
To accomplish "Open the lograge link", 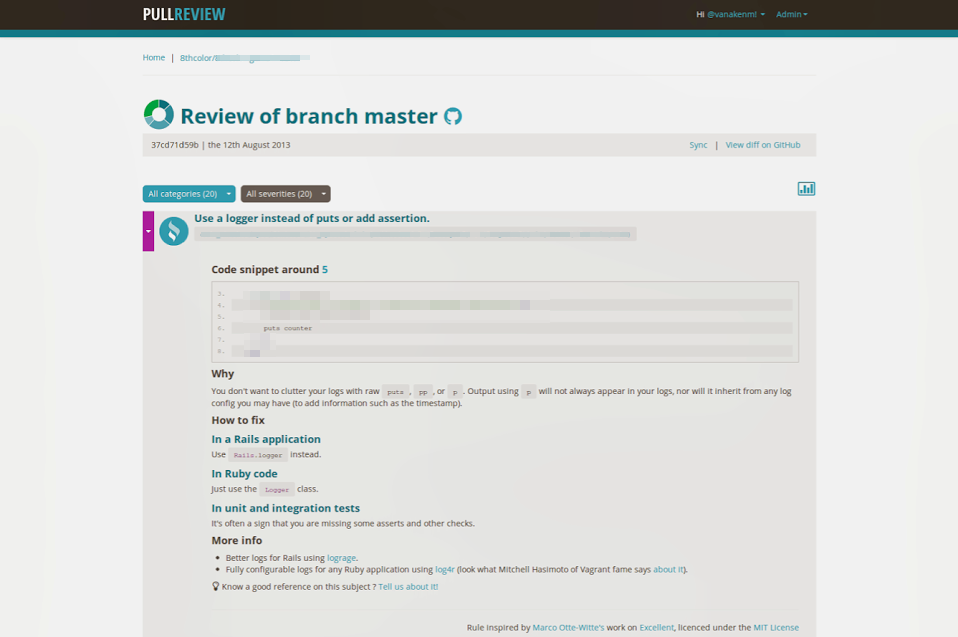I will pyautogui.click(x=341, y=558).
